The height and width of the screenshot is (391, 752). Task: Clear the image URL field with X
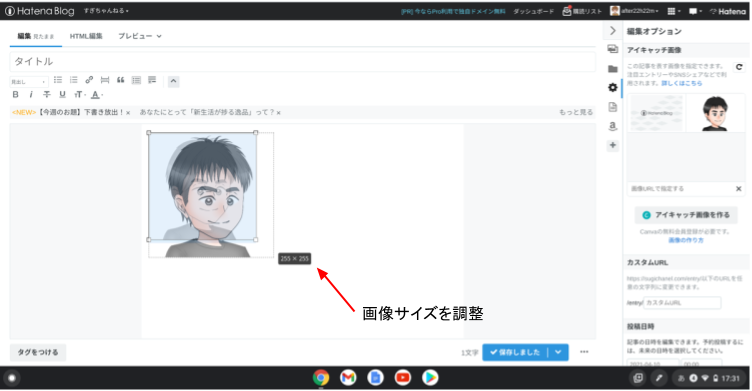pyautogui.click(x=739, y=189)
